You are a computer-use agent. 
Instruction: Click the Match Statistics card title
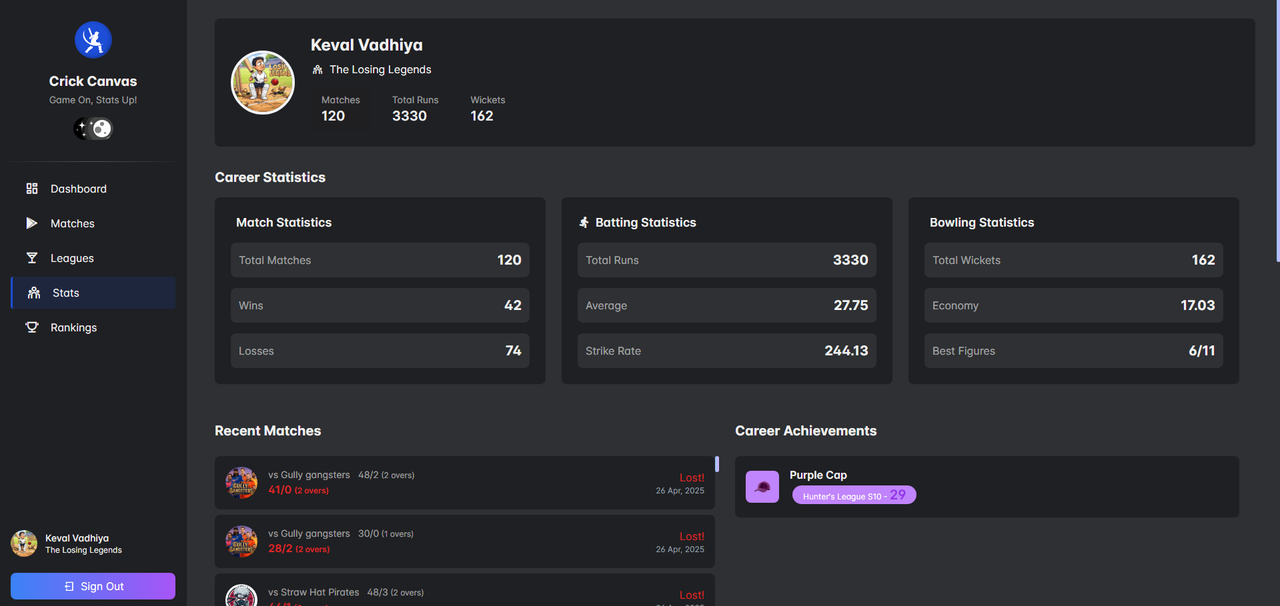(x=284, y=222)
